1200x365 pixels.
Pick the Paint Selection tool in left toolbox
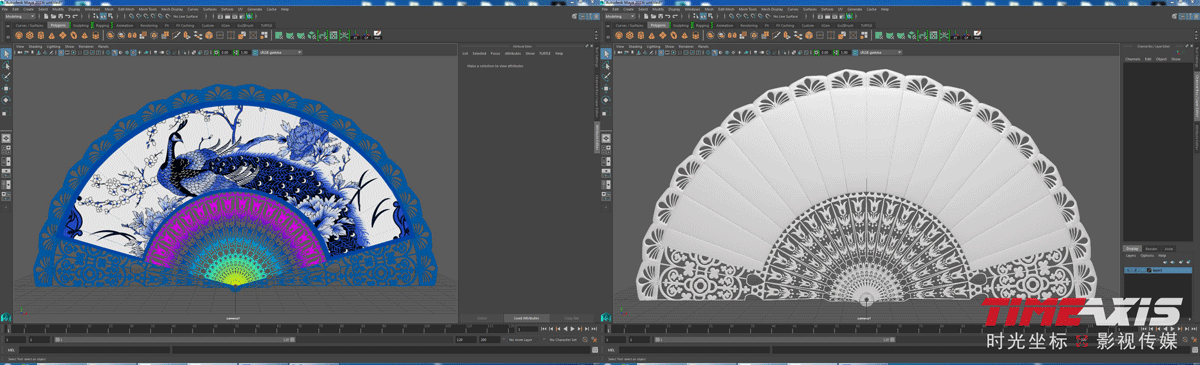(x=6, y=77)
